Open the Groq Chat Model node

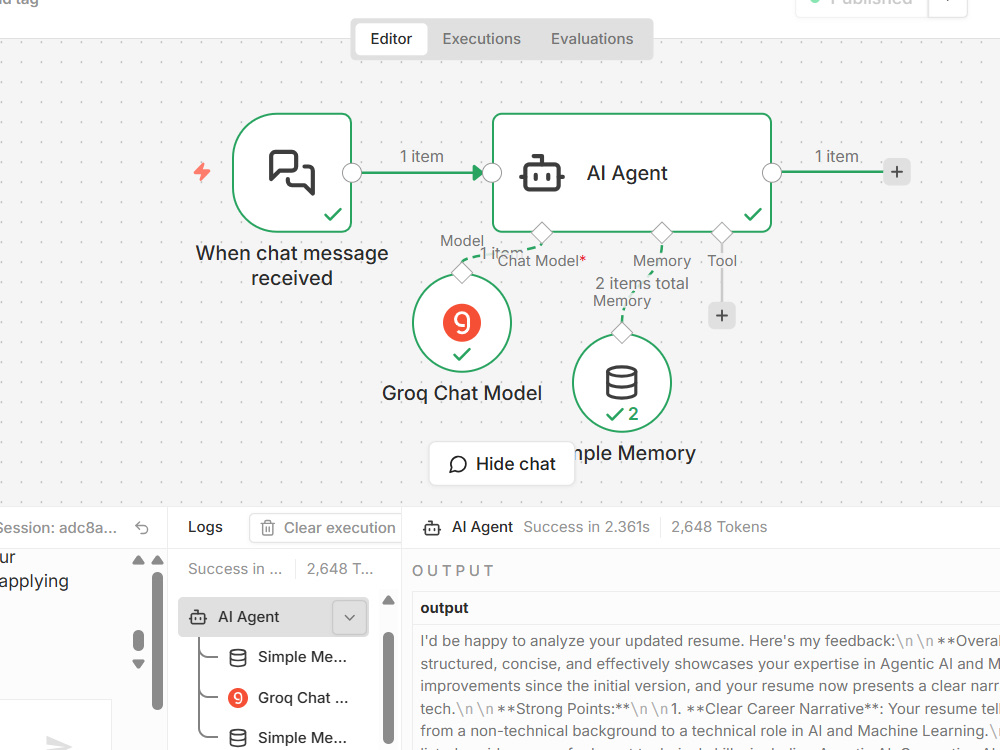462,323
